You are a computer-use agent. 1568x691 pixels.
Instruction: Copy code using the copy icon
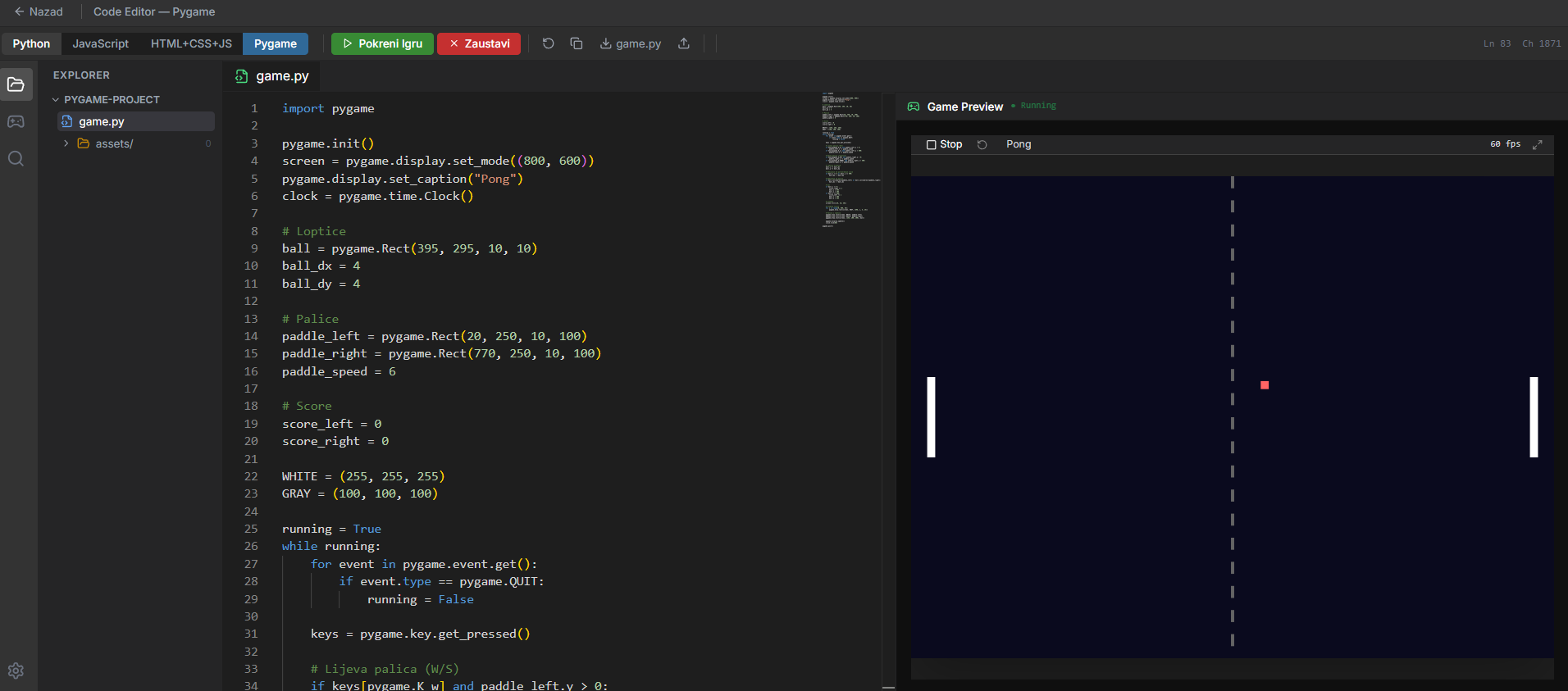[577, 43]
